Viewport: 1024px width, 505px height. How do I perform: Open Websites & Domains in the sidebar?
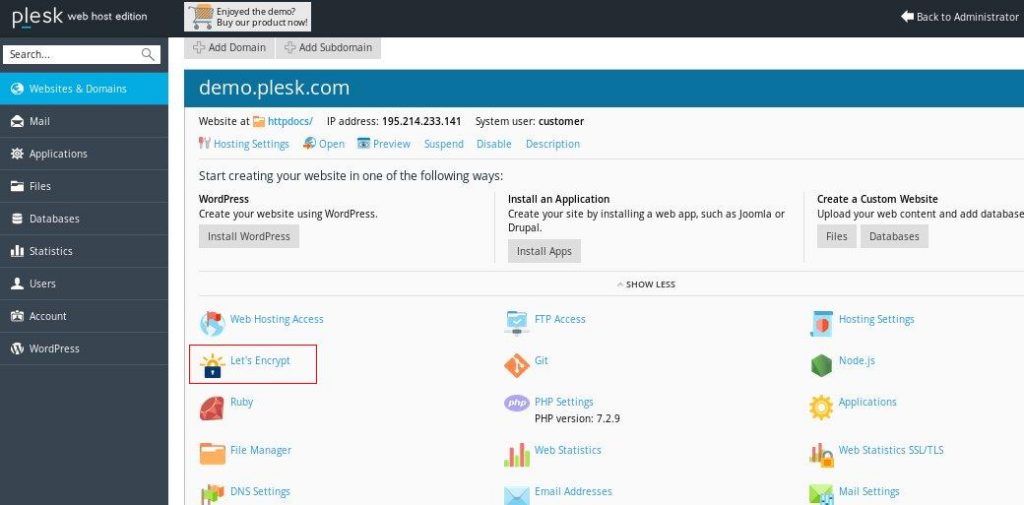point(84,89)
